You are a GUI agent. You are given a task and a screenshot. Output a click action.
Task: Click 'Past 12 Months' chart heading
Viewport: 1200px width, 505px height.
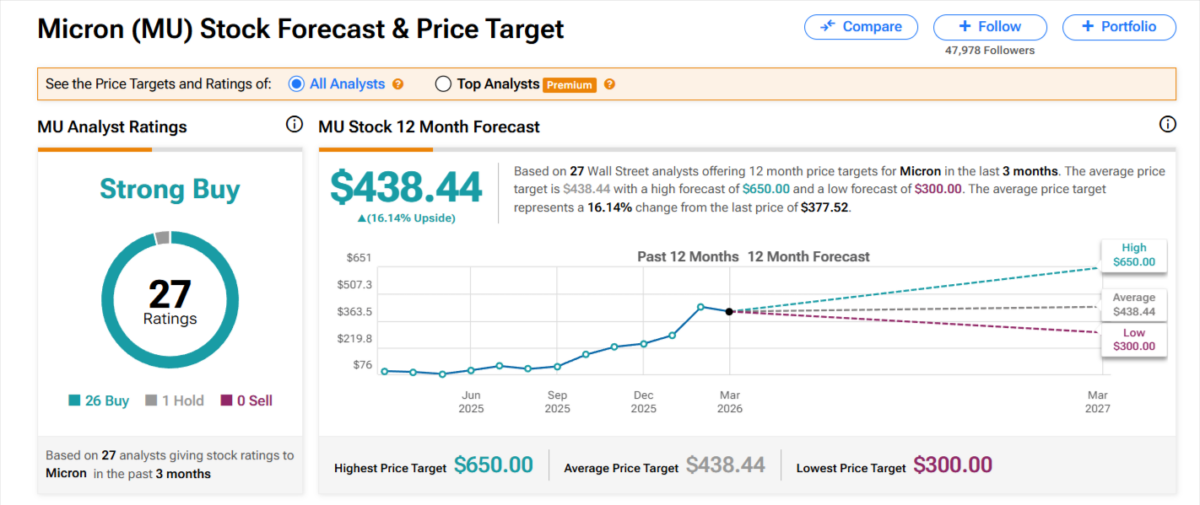click(687, 257)
